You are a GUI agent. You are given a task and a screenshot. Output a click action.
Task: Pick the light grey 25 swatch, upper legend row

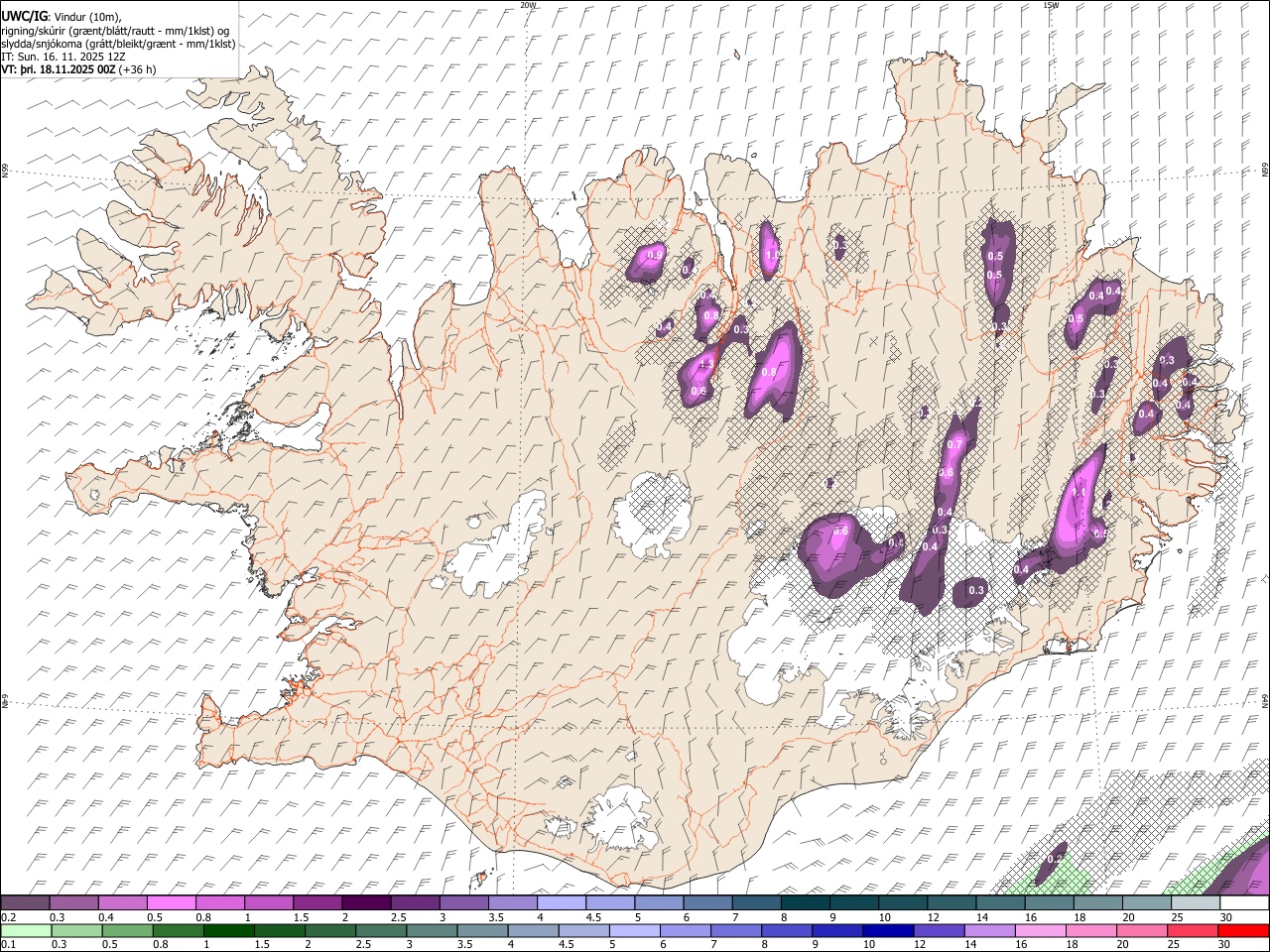(x=1196, y=903)
